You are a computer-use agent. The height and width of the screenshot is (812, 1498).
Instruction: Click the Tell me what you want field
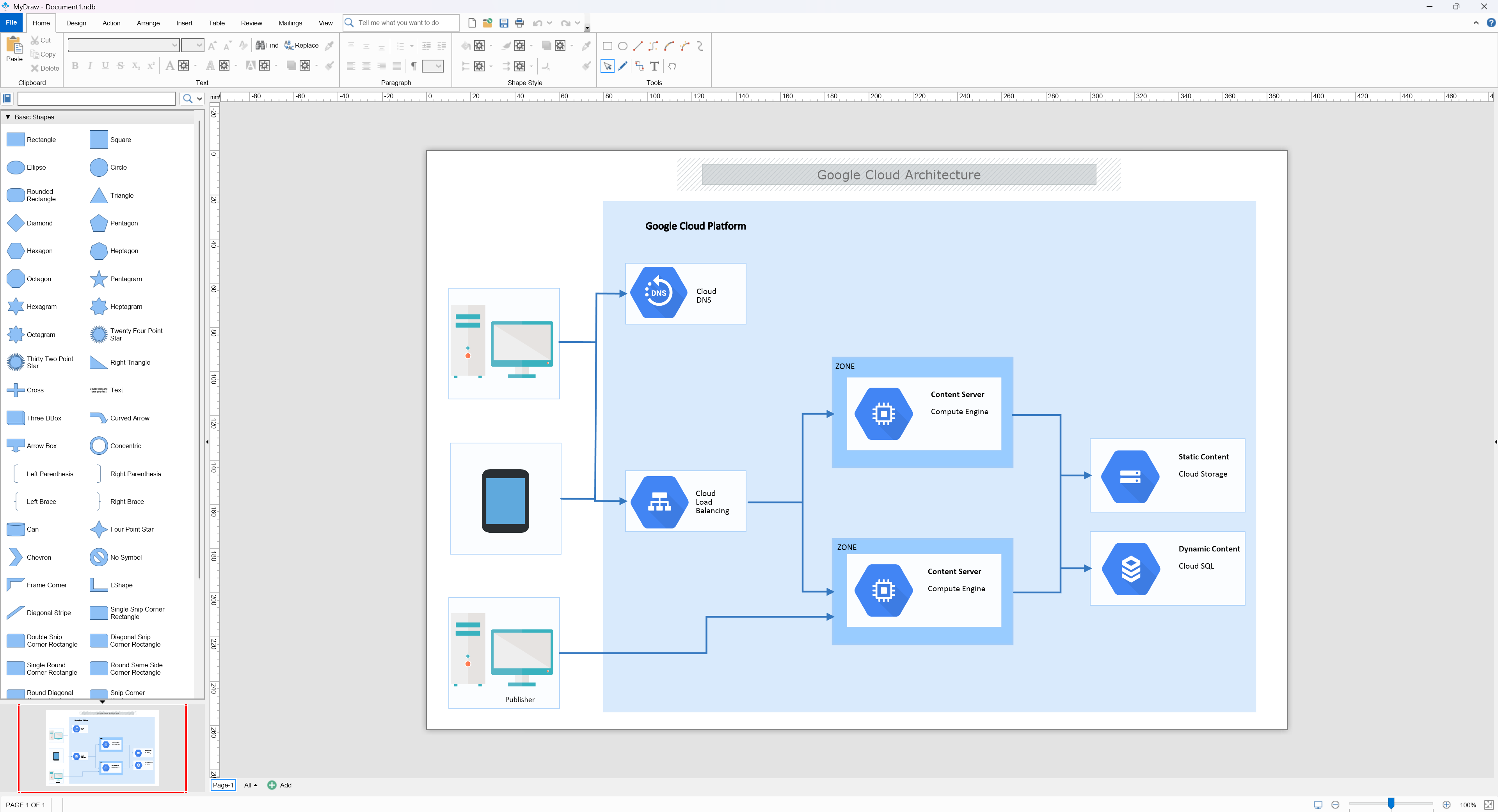click(x=401, y=23)
